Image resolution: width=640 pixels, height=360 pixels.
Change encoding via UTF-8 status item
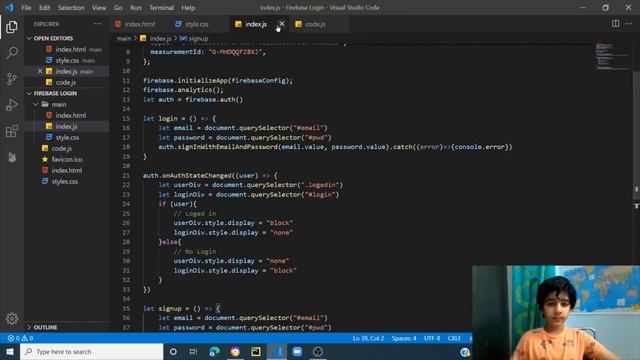[432, 338]
